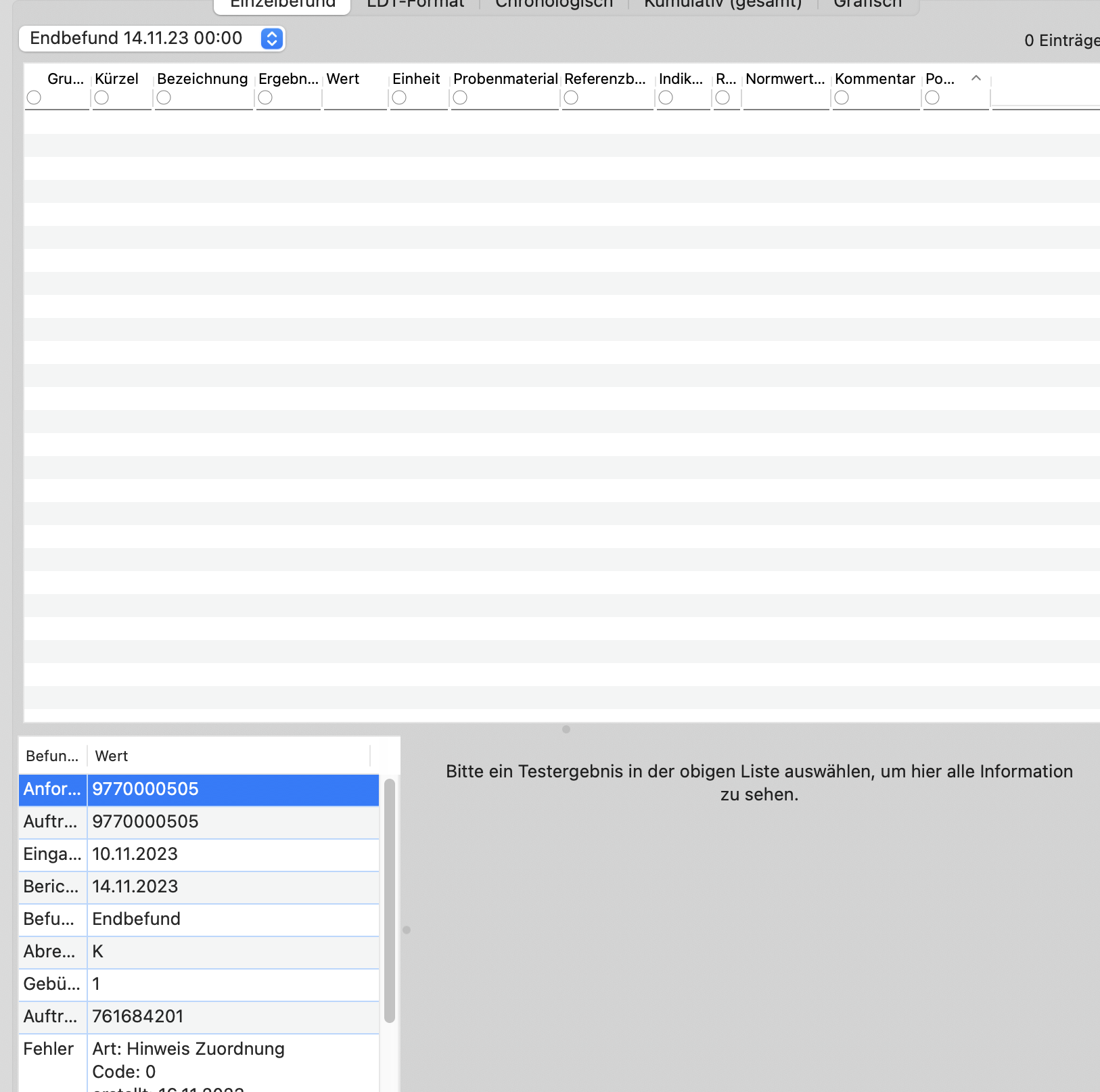Toggle the circle under R... column
The width and height of the screenshot is (1100, 1092).
[x=723, y=98]
